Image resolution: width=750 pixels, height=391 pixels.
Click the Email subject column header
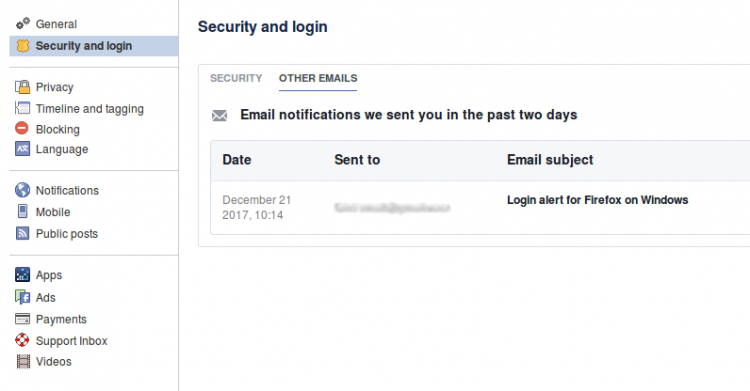(x=550, y=160)
